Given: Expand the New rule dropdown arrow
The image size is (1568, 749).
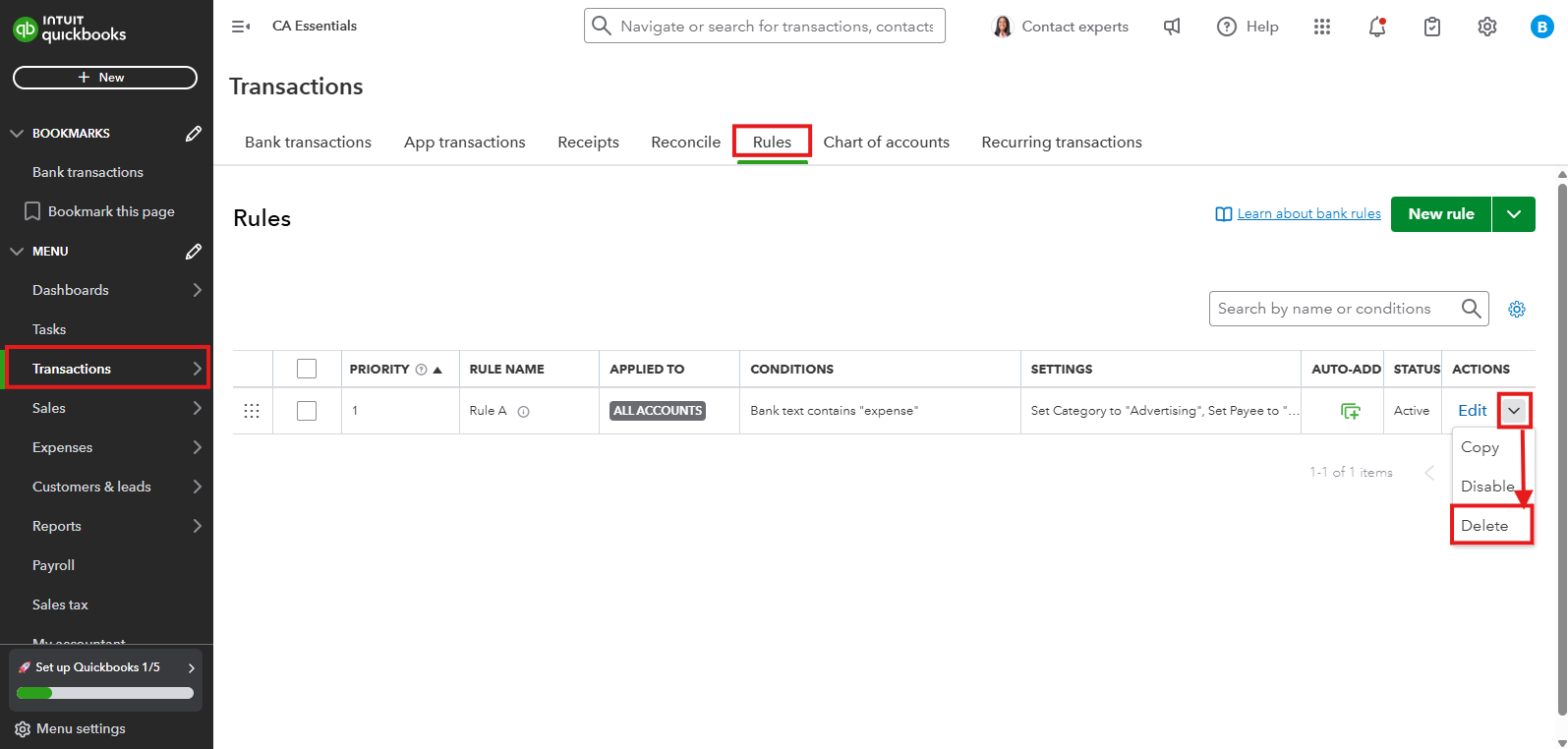Looking at the screenshot, I should click(1514, 214).
